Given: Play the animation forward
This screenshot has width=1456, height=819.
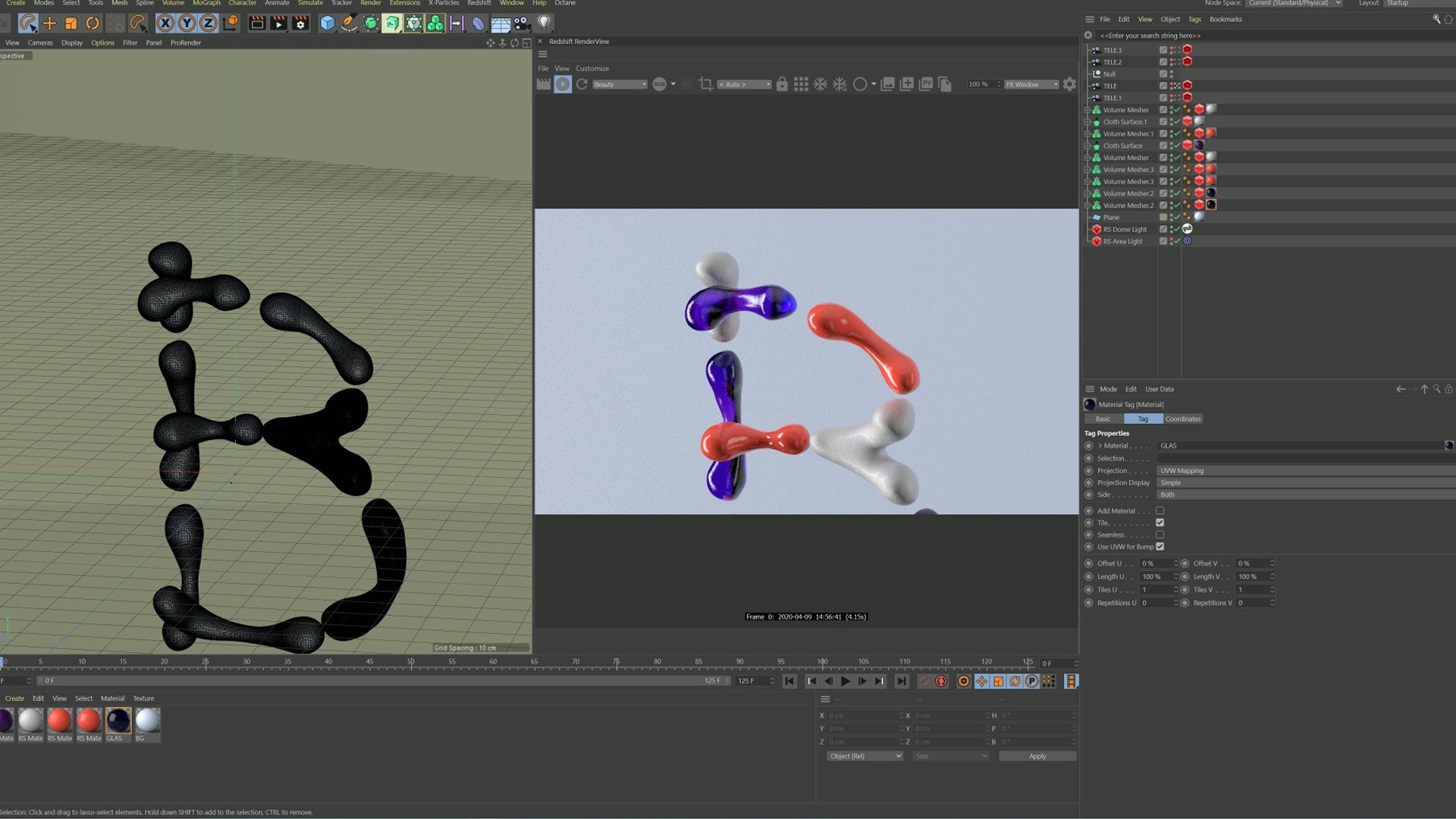Looking at the screenshot, I should click(846, 682).
